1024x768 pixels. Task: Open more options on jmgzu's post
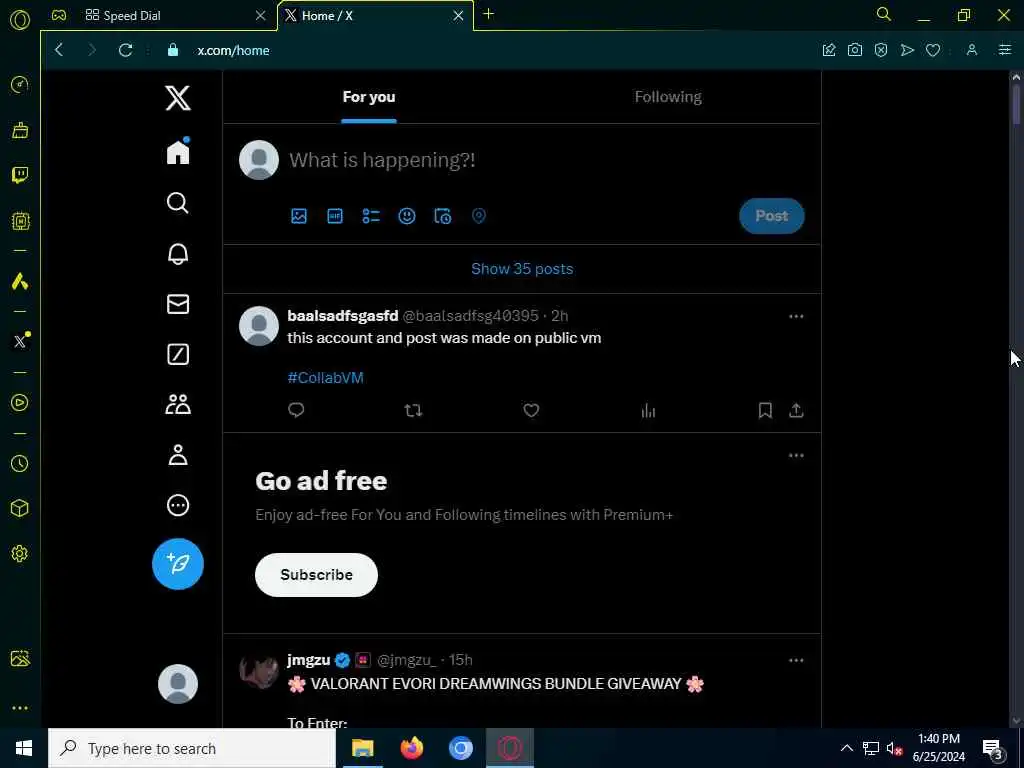pyautogui.click(x=795, y=661)
